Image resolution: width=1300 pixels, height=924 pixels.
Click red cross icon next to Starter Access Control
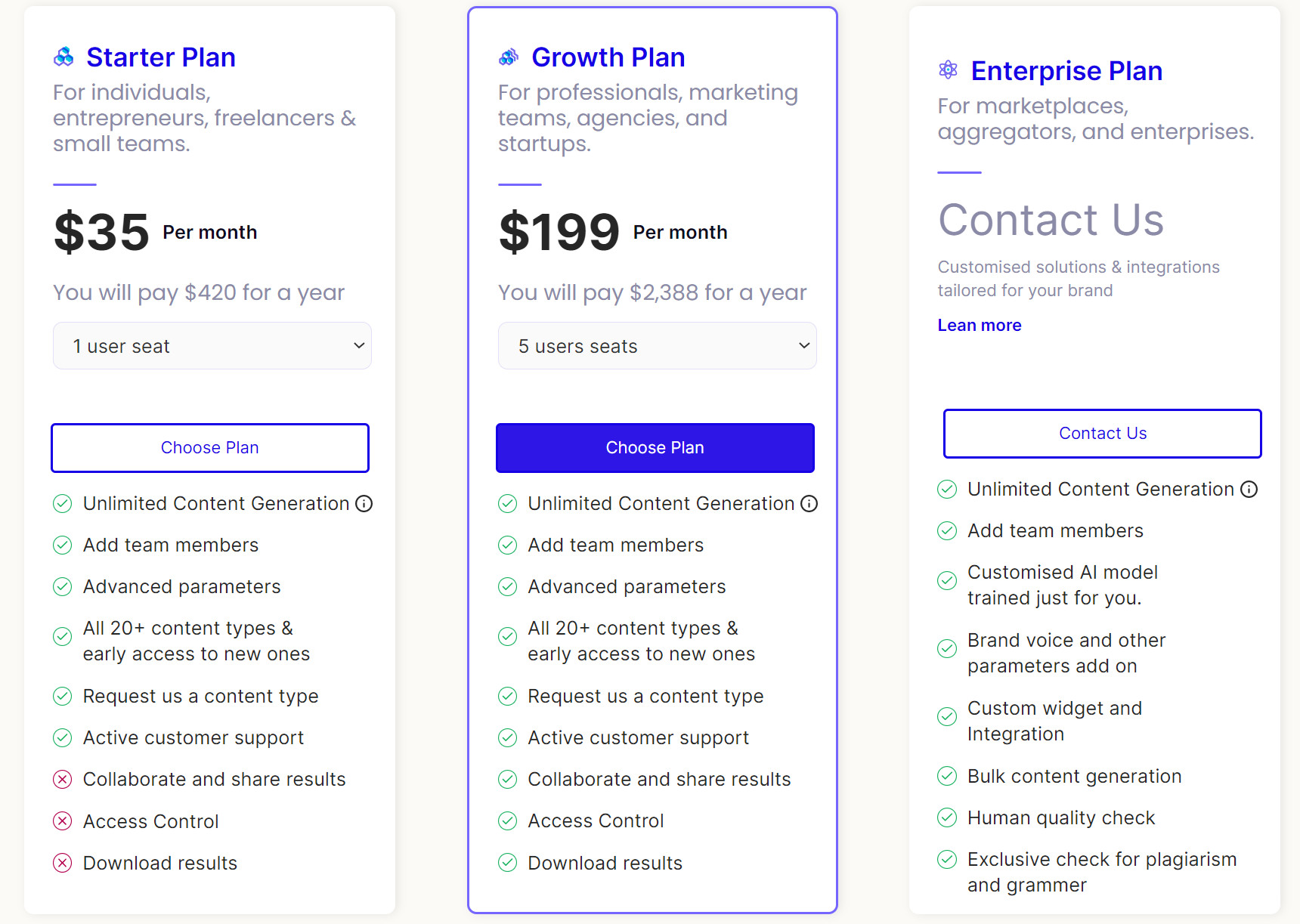(63, 821)
